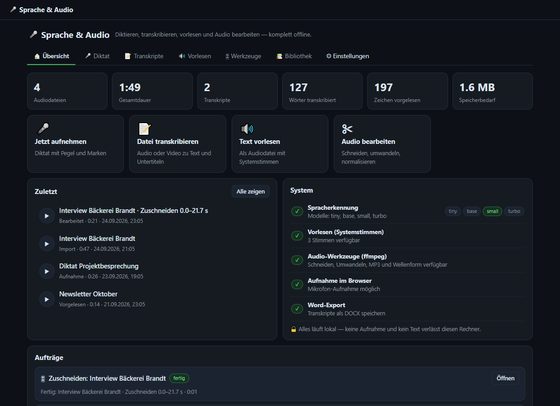
Task: Play the Newsletter Oktober audio
Action: click(47, 299)
